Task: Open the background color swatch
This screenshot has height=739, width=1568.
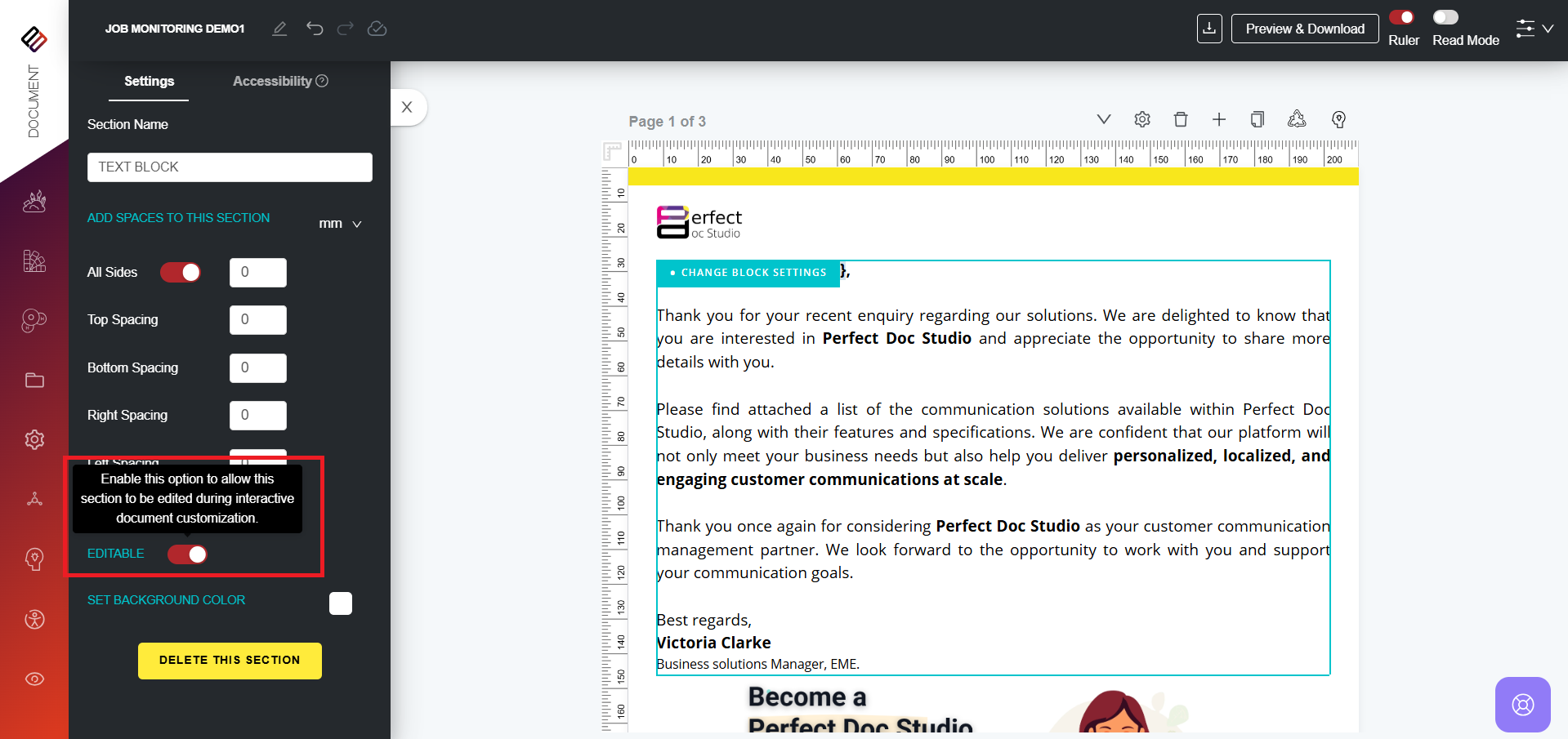Action: (x=341, y=603)
